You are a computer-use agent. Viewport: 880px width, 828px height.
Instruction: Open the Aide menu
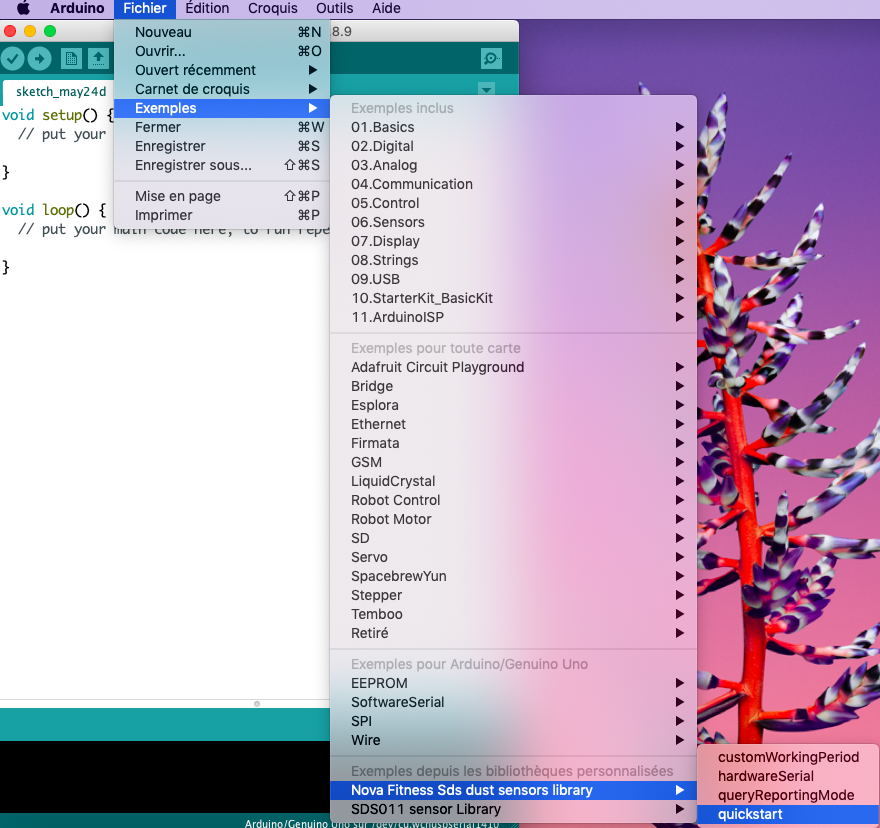click(x=386, y=8)
